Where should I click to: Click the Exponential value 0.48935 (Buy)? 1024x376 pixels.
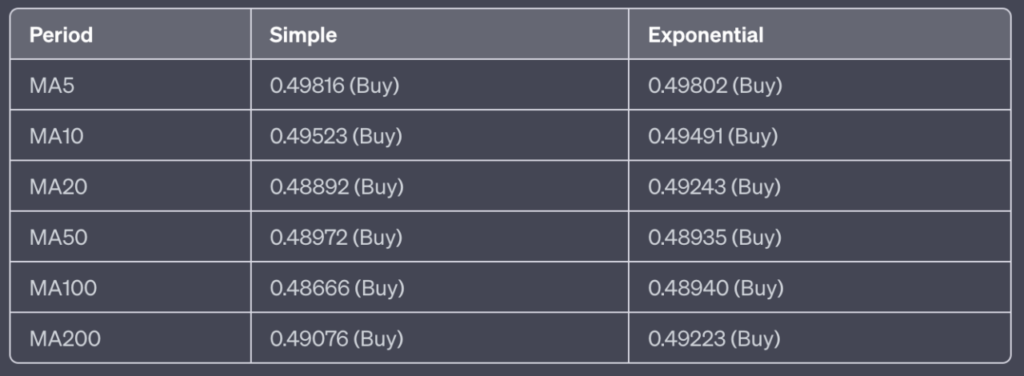(x=714, y=238)
